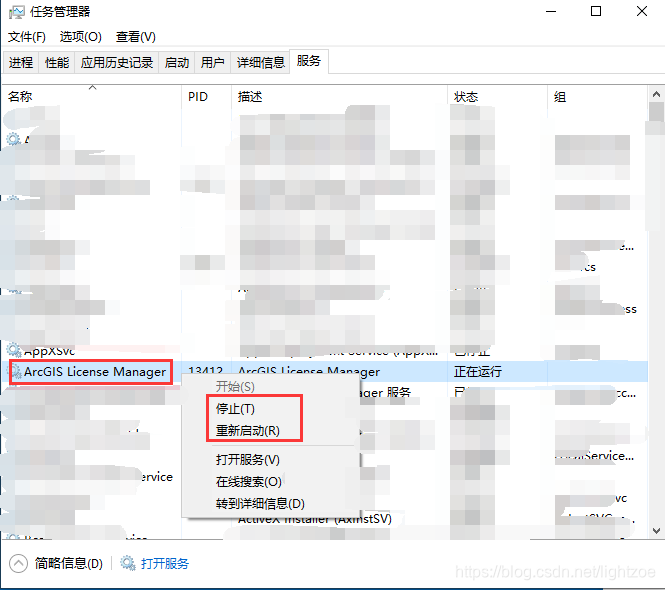Select the 服务 tab
Screen dimensions: 665x590
click(309, 62)
